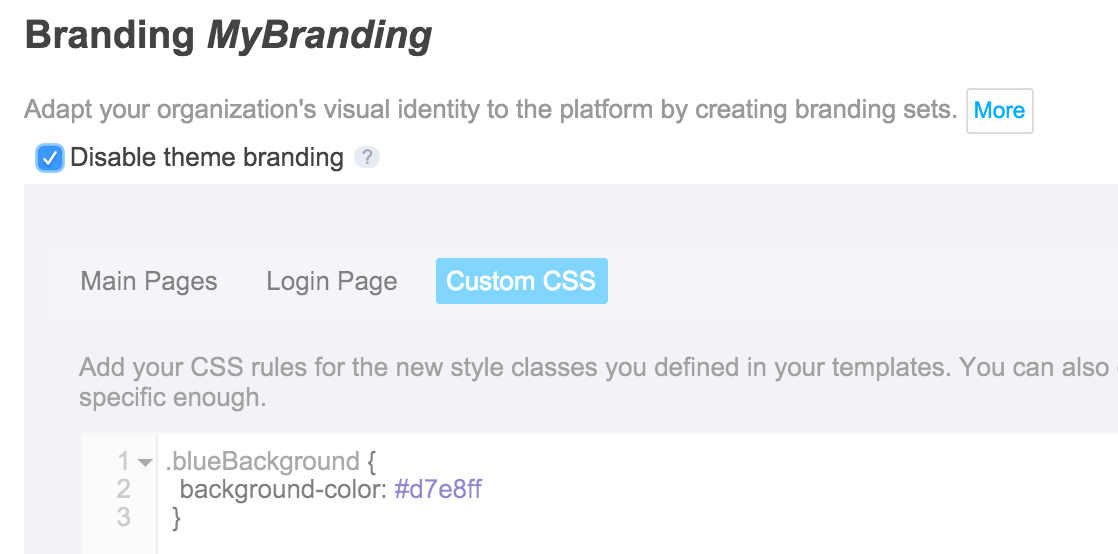The height and width of the screenshot is (554, 1118).
Task: Place cursor on the .blueBackground selector
Action: (x=262, y=461)
